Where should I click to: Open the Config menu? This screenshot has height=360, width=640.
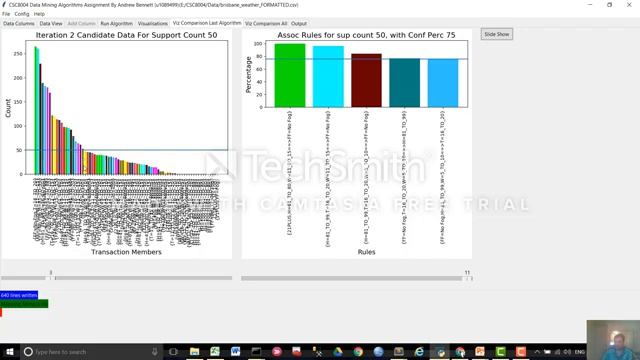pos(22,14)
